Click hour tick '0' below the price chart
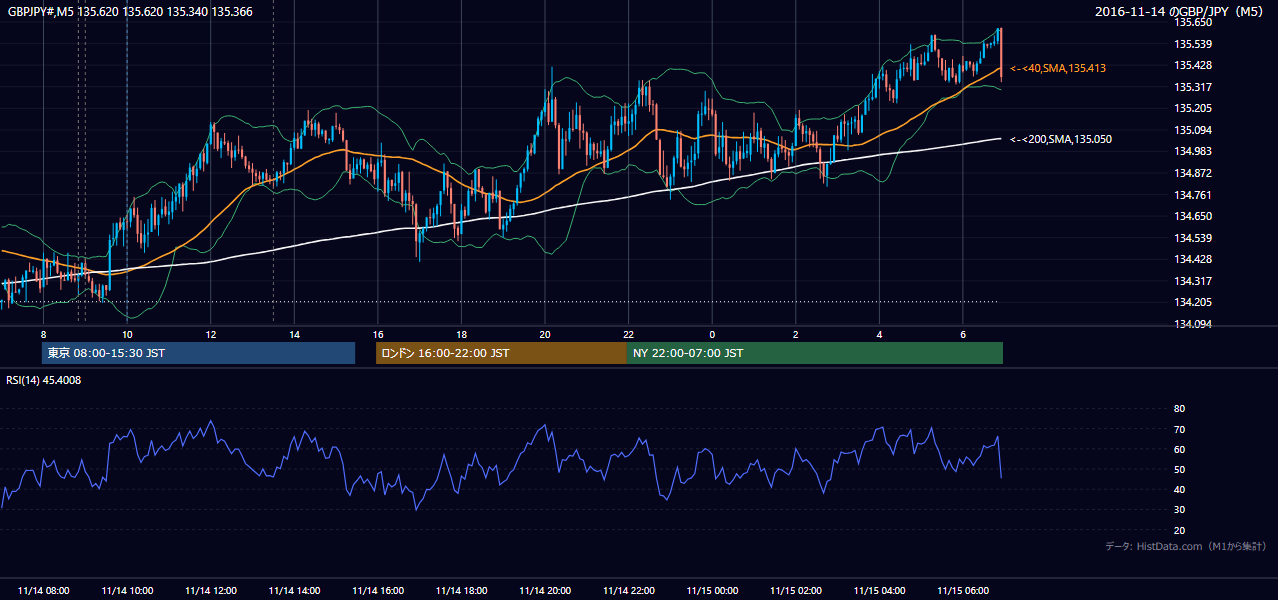The image size is (1278, 600). tap(712, 333)
